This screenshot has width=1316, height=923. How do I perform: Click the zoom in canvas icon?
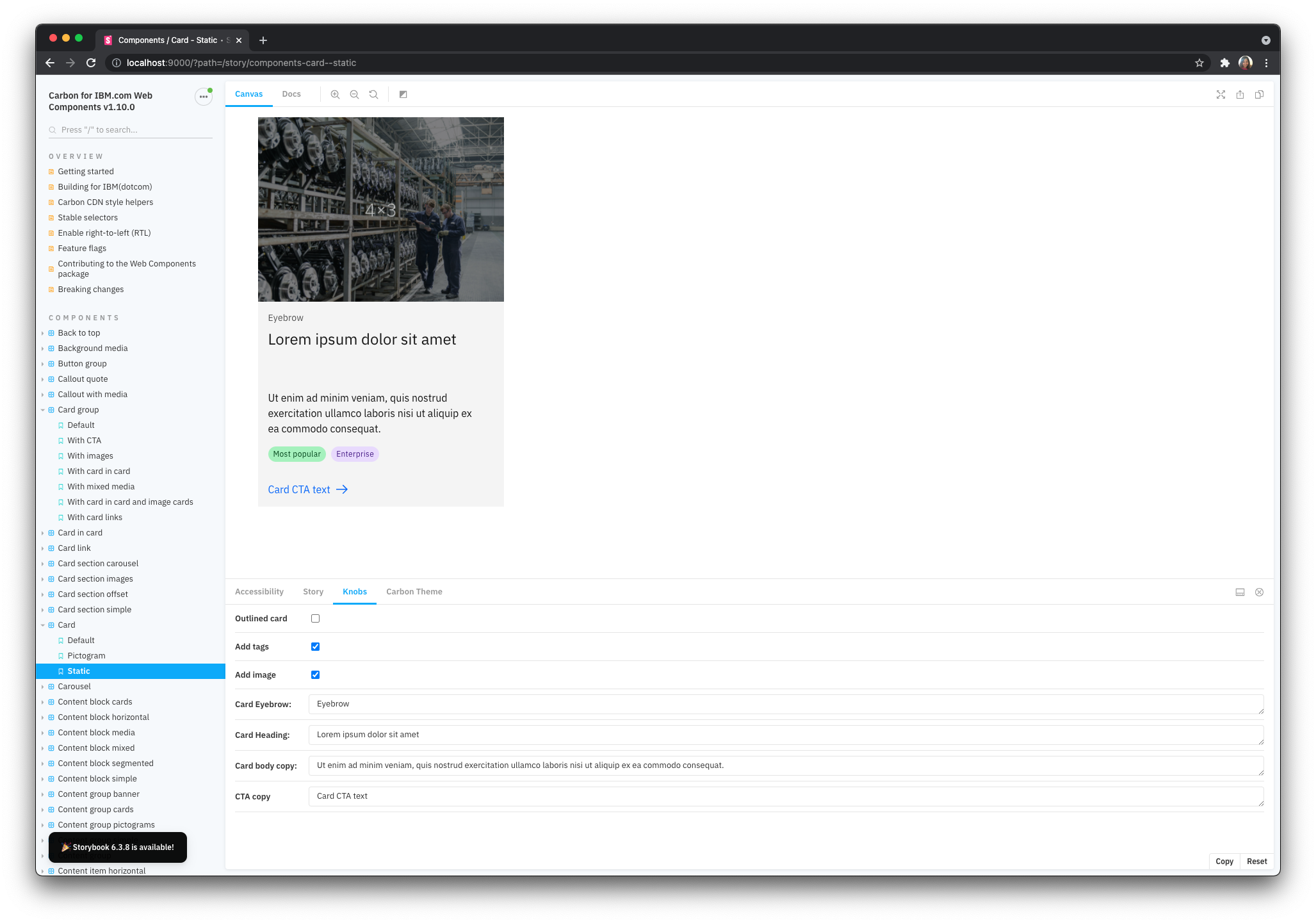click(x=335, y=94)
